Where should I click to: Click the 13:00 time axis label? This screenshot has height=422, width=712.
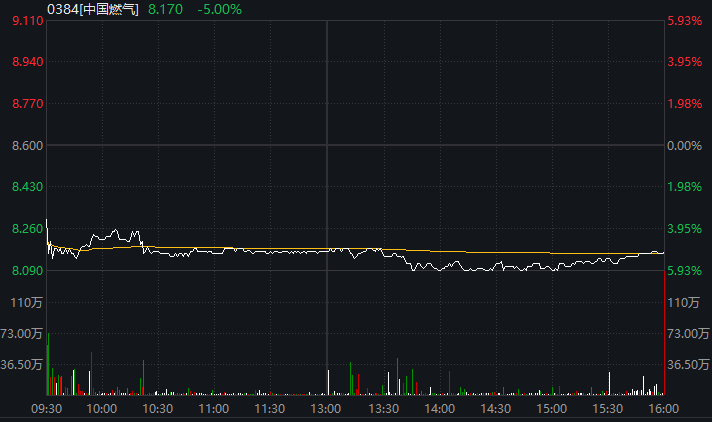pyautogui.click(x=327, y=408)
